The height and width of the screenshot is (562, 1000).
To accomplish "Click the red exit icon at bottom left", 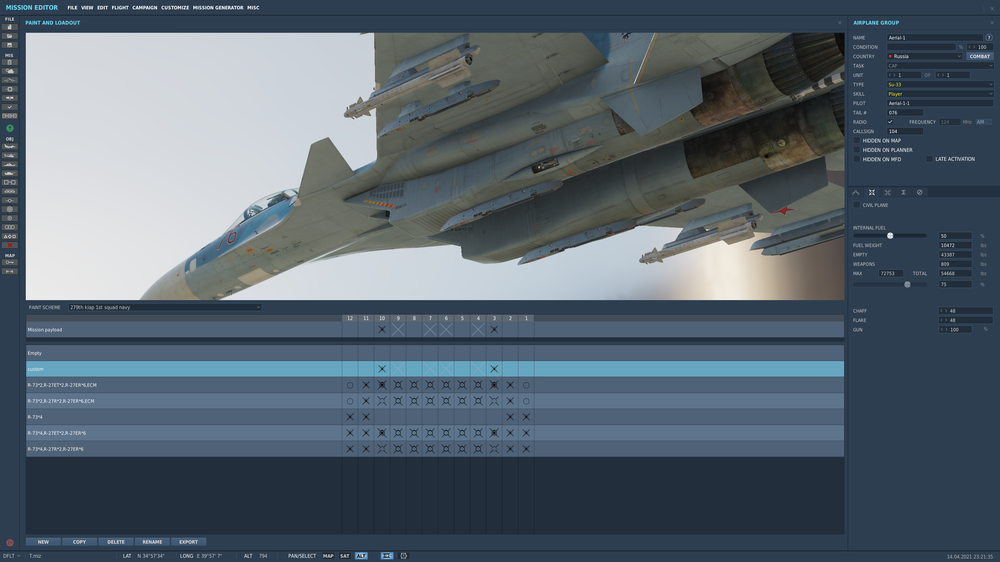I will [10, 543].
